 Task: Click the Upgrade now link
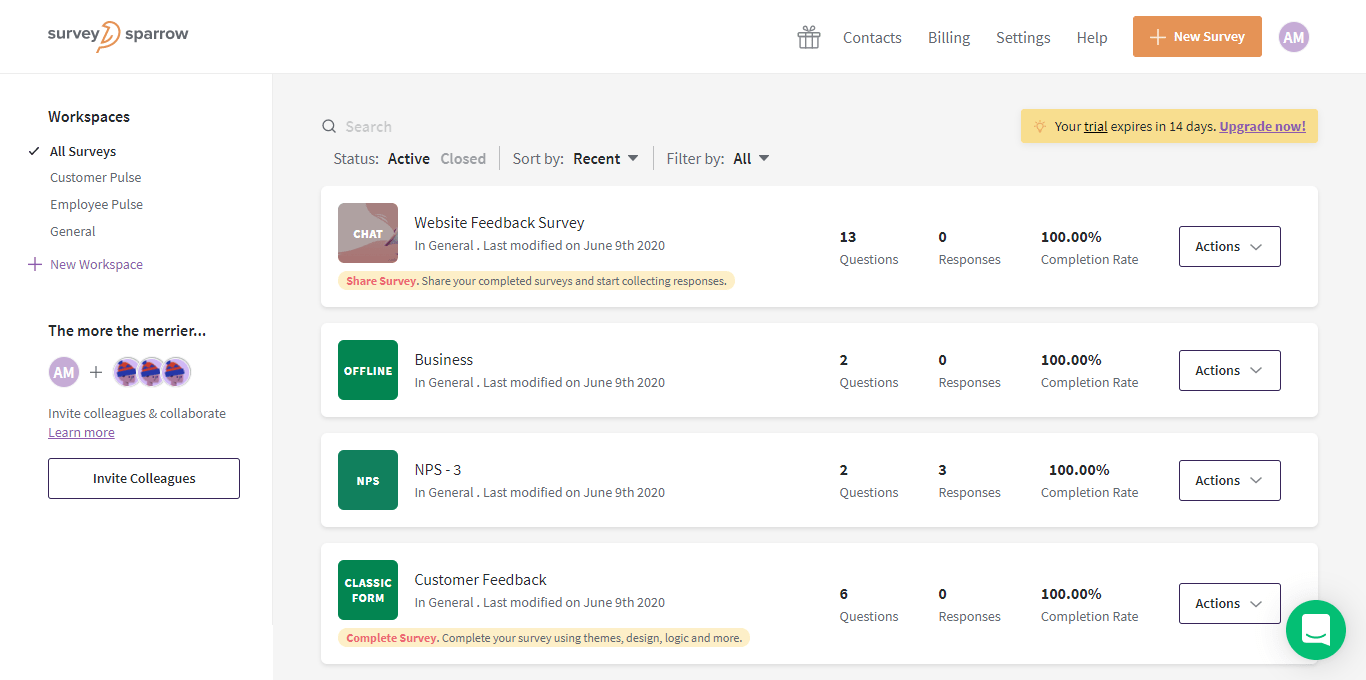tap(1262, 127)
